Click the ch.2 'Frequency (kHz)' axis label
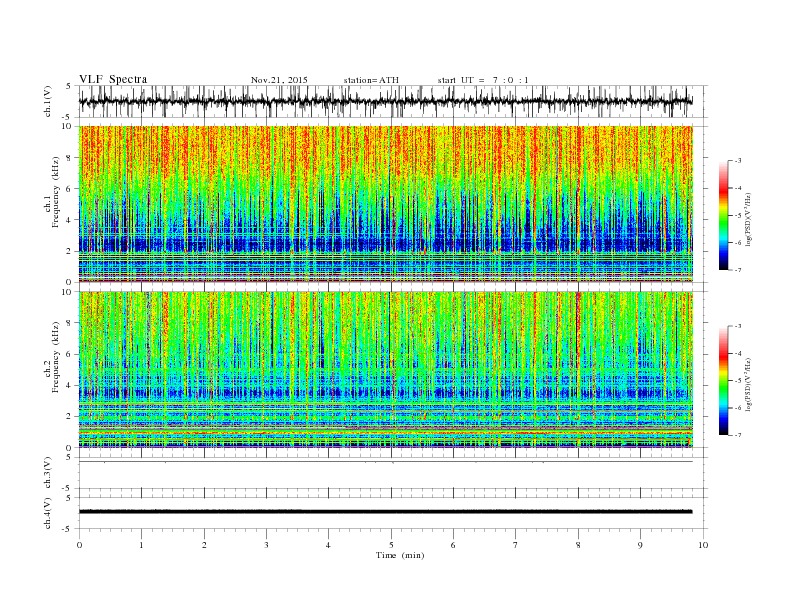The height and width of the screenshot is (612, 792). 56,358
